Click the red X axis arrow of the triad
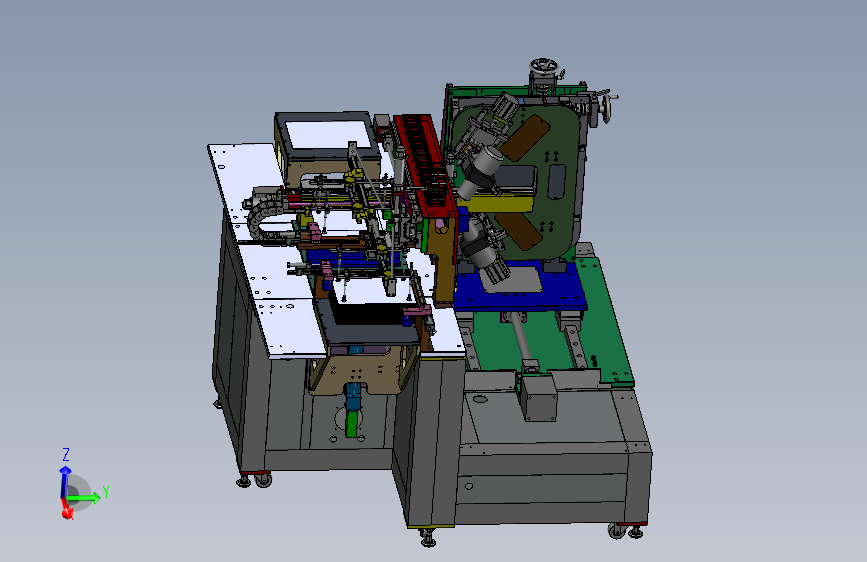The image size is (867, 562). pyautogui.click(x=67, y=509)
